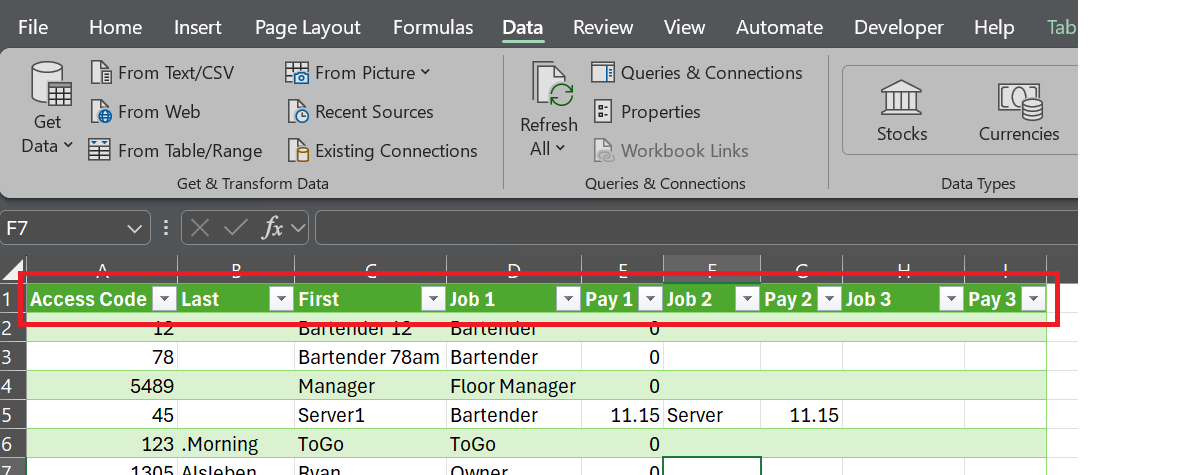Choose the From Web import icon
This screenshot has height=475, width=1194.
click(101, 112)
